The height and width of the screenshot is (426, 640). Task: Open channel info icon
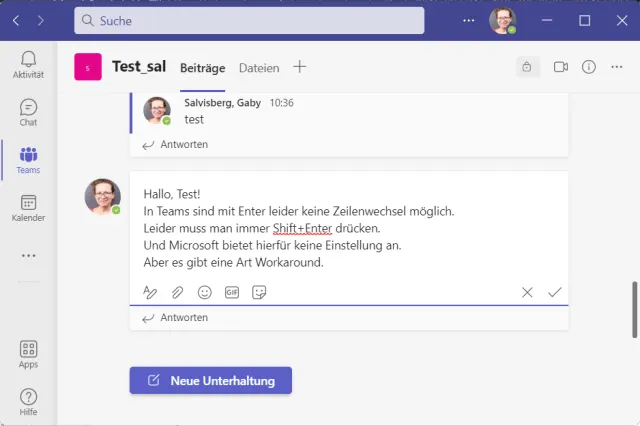(589, 67)
